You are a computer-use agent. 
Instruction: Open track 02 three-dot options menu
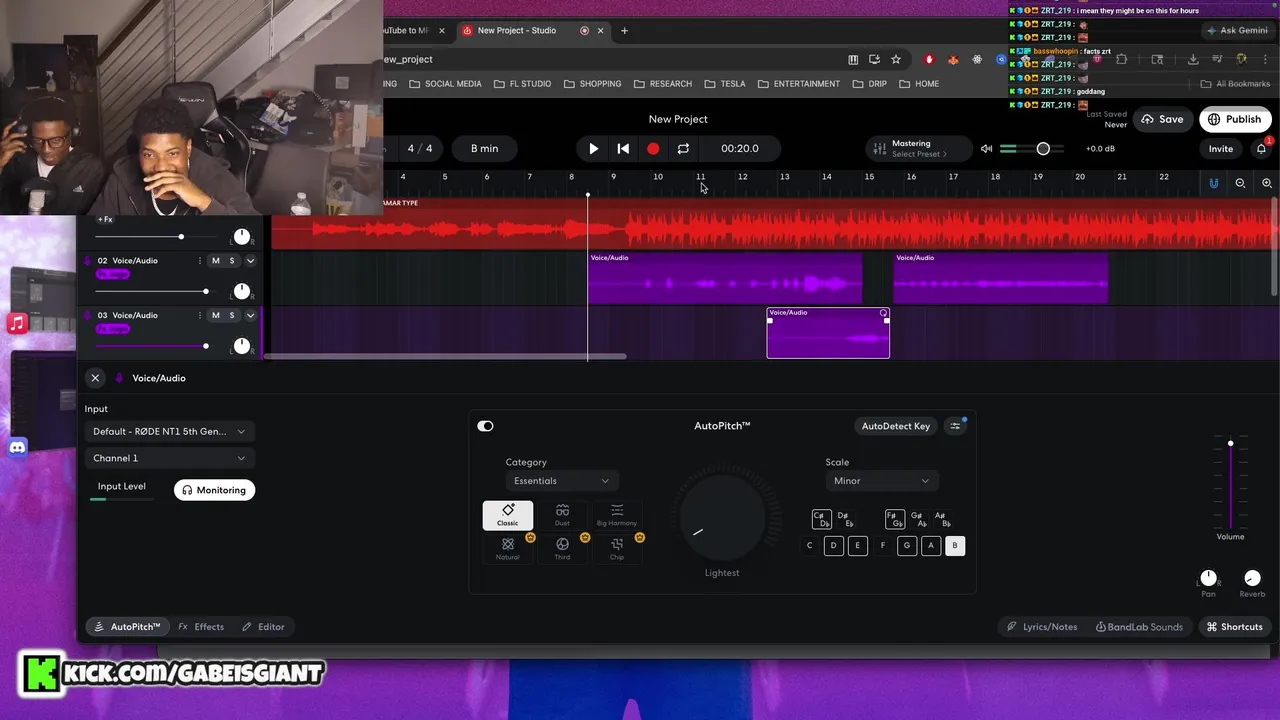pyautogui.click(x=199, y=261)
